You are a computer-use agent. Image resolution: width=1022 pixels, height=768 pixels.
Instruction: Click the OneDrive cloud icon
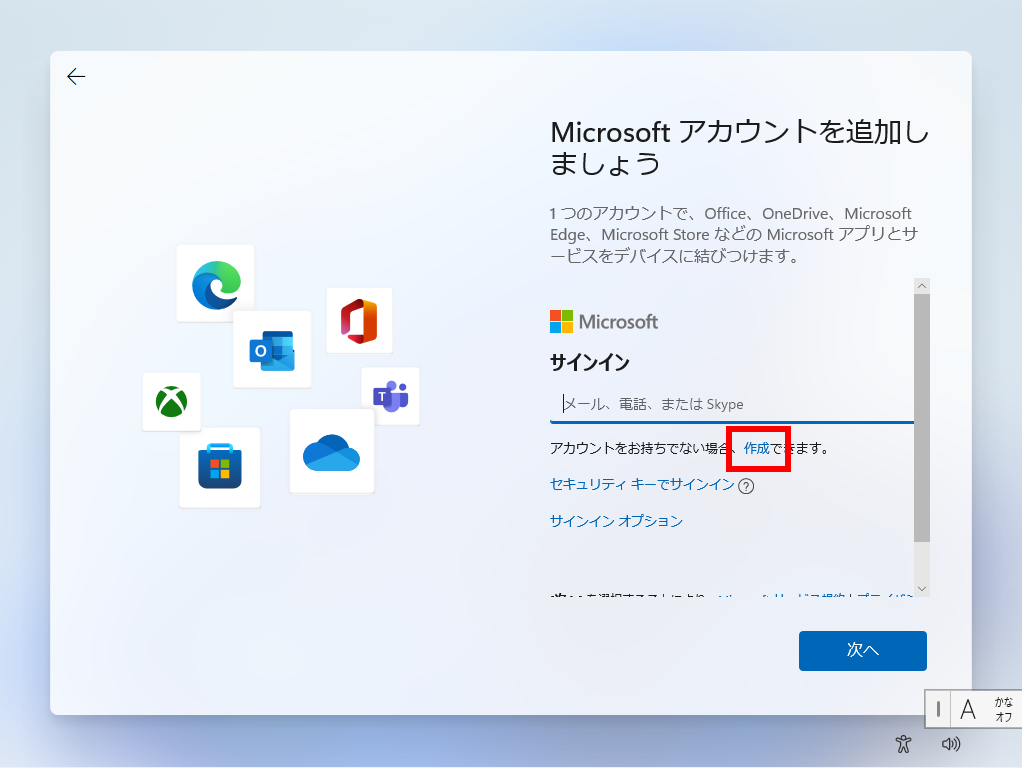pos(332,450)
